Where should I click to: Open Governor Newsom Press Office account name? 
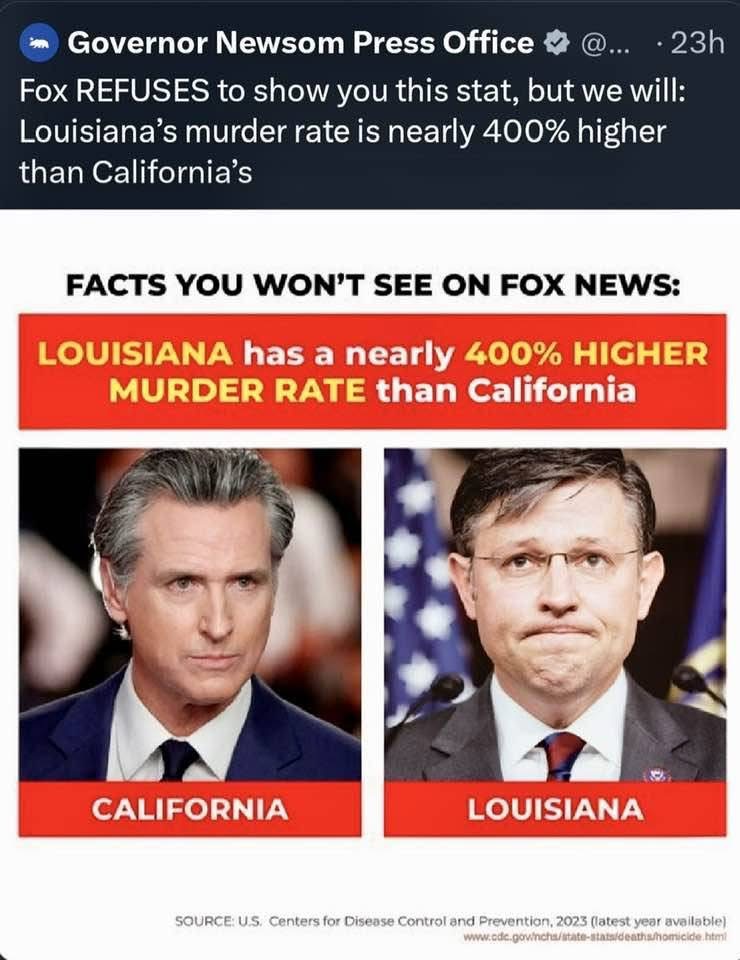(x=301, y=43)
